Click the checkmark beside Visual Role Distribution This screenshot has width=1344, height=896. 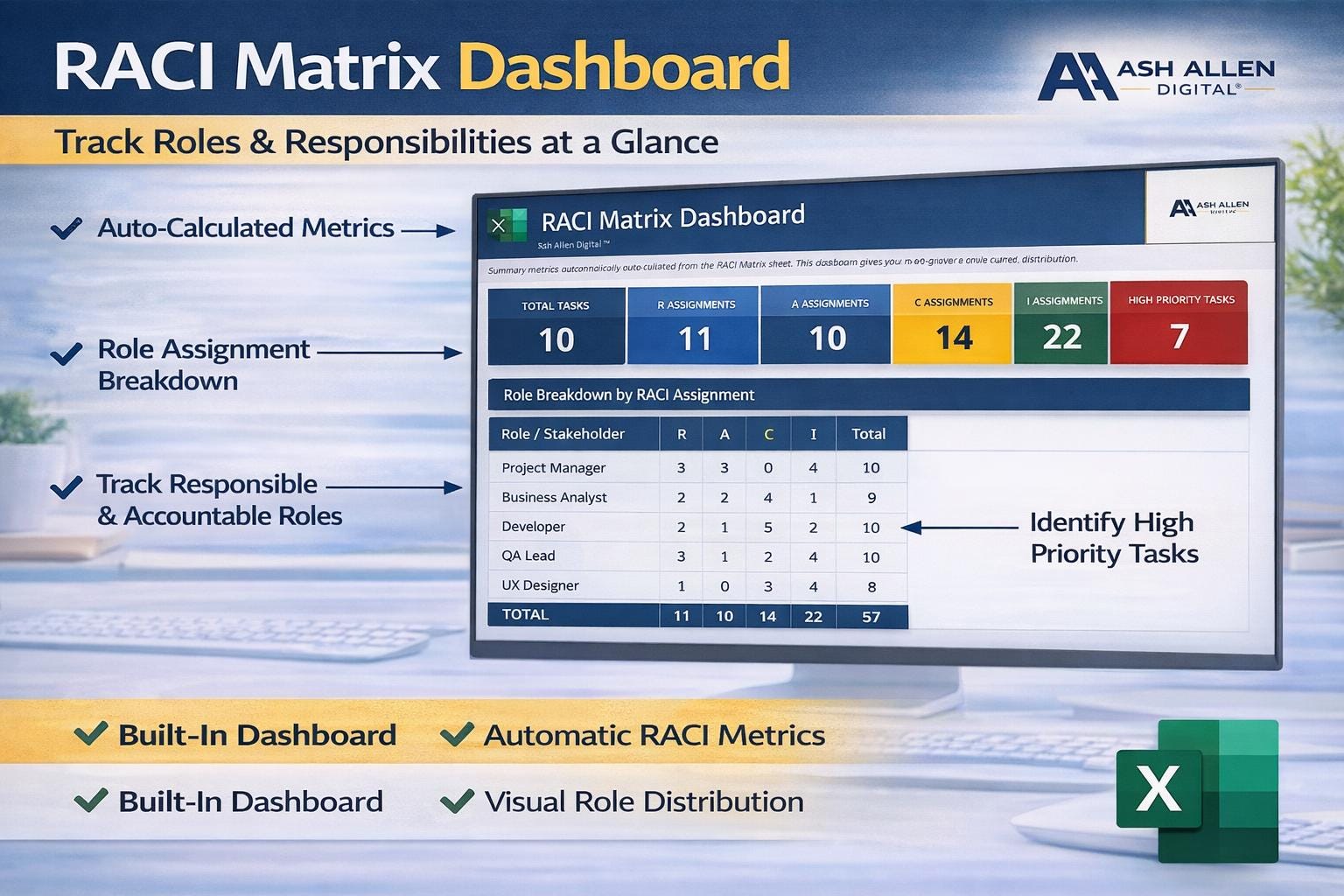[457, 800]
